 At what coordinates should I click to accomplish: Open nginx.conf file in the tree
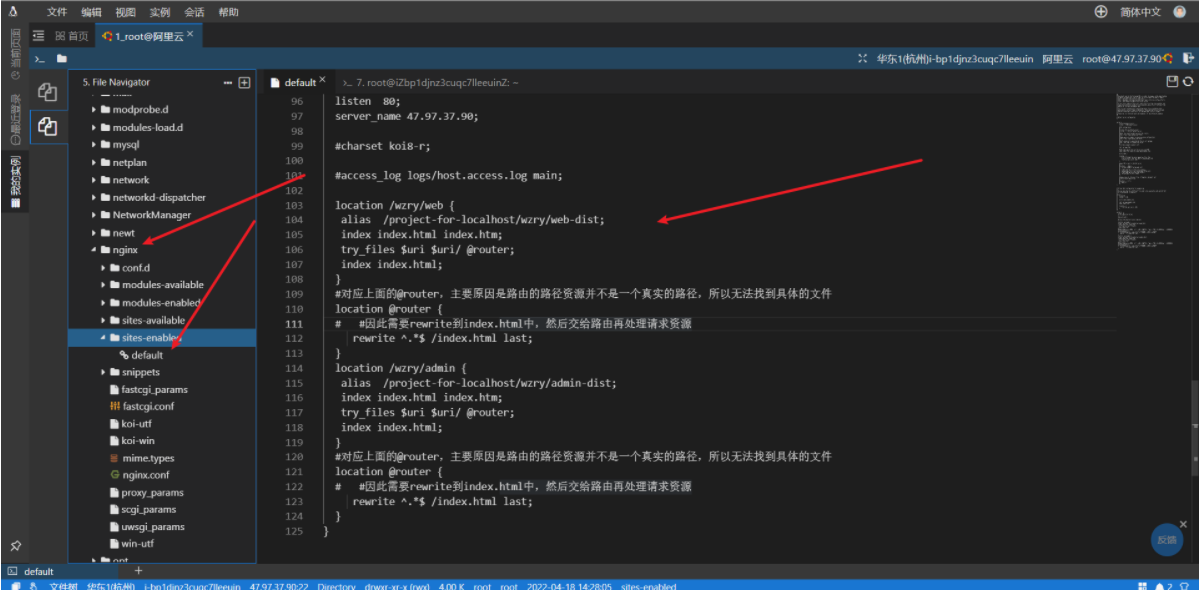(x=145, y=475)
